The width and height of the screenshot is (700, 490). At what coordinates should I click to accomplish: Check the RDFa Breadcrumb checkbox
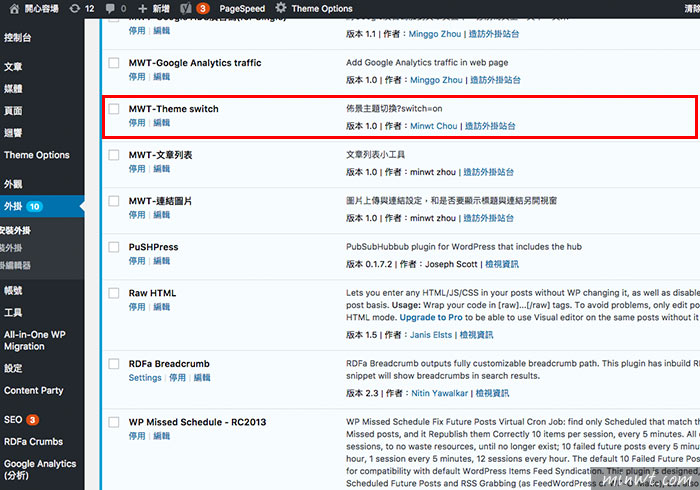point(114,364)
